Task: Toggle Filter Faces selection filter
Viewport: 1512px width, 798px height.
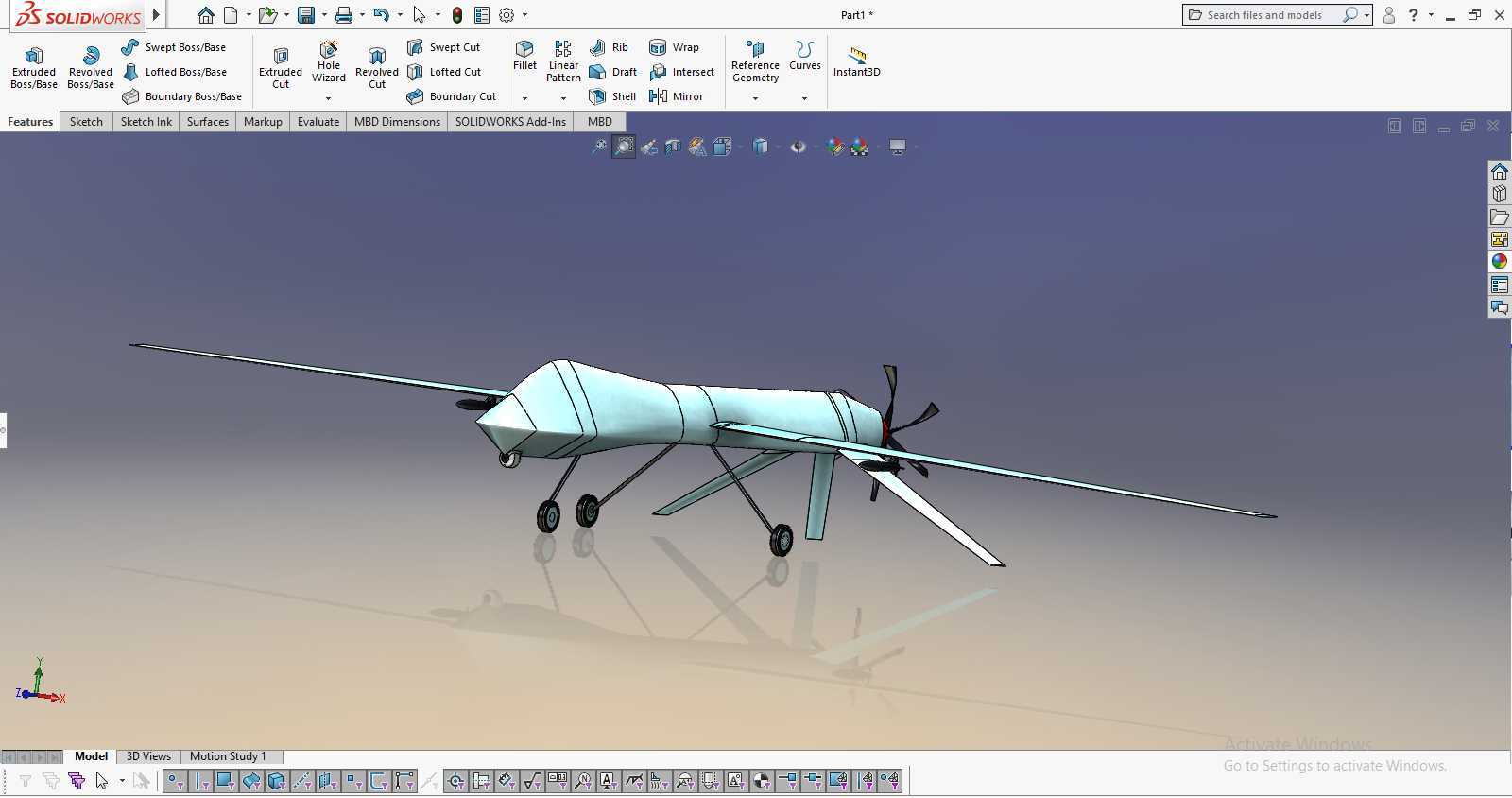Action: [x=226, y=781]
